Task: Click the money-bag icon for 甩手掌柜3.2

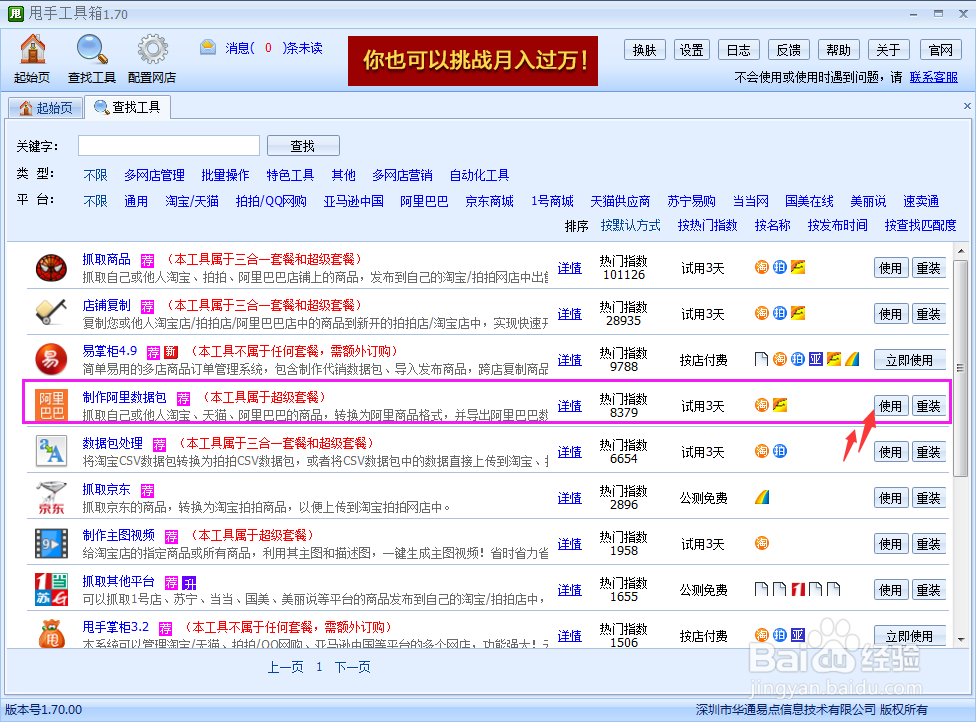Action: click(x=51, y=635)
